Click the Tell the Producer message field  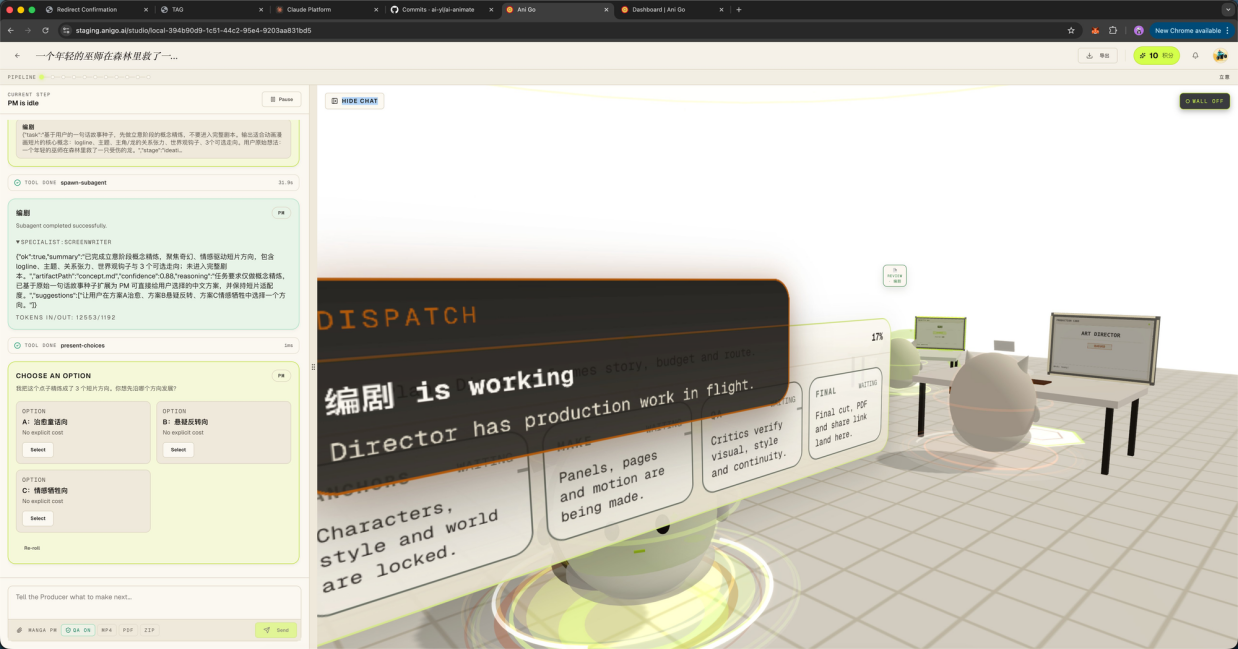click(154, 603)
